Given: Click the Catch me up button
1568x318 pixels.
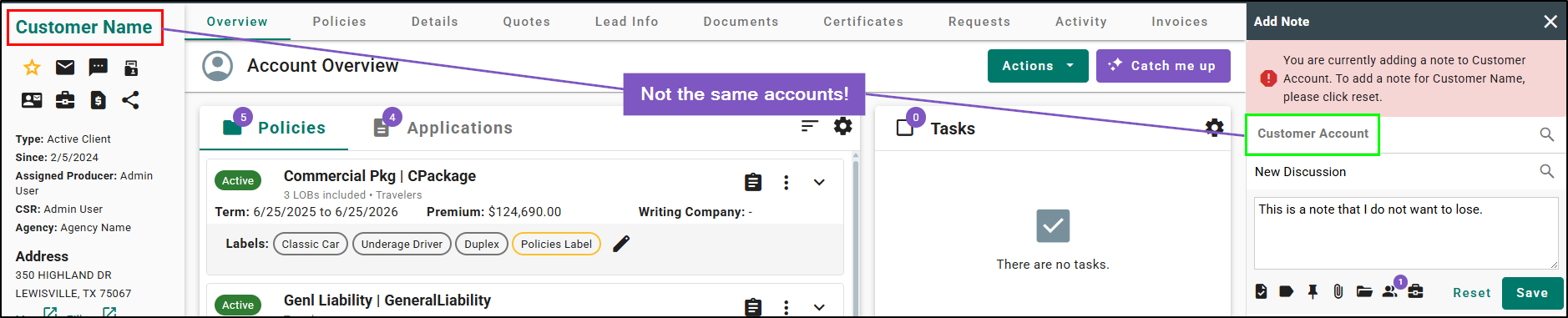Looking at the screenshot, I should pos(1163,66).
